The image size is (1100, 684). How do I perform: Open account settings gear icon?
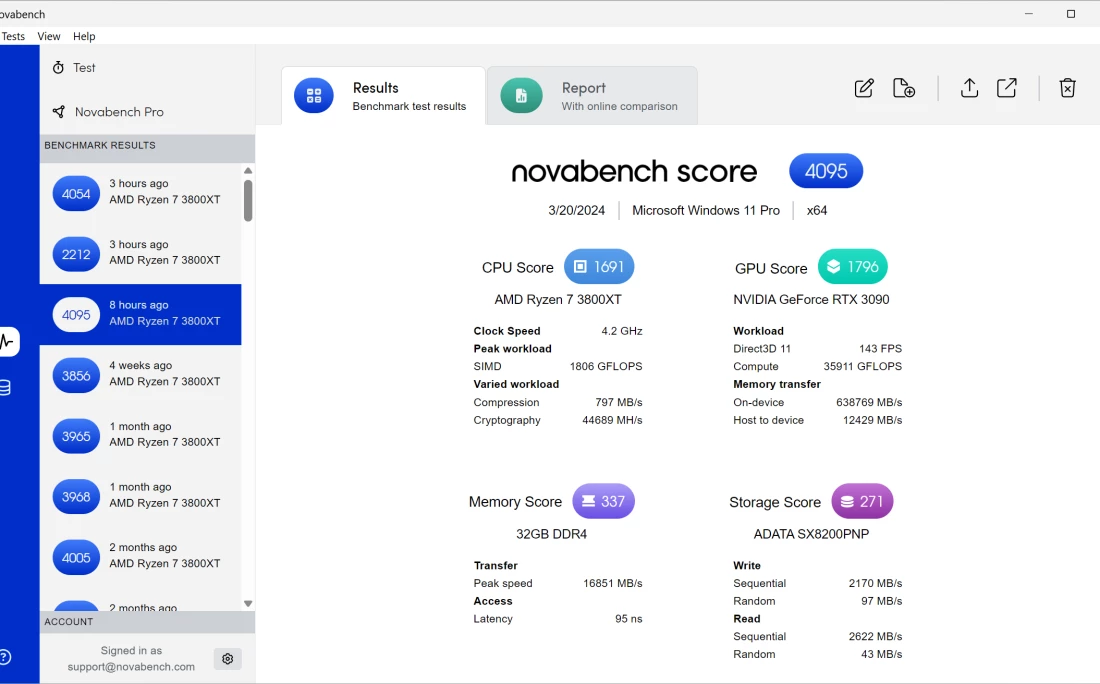point(228,659)
